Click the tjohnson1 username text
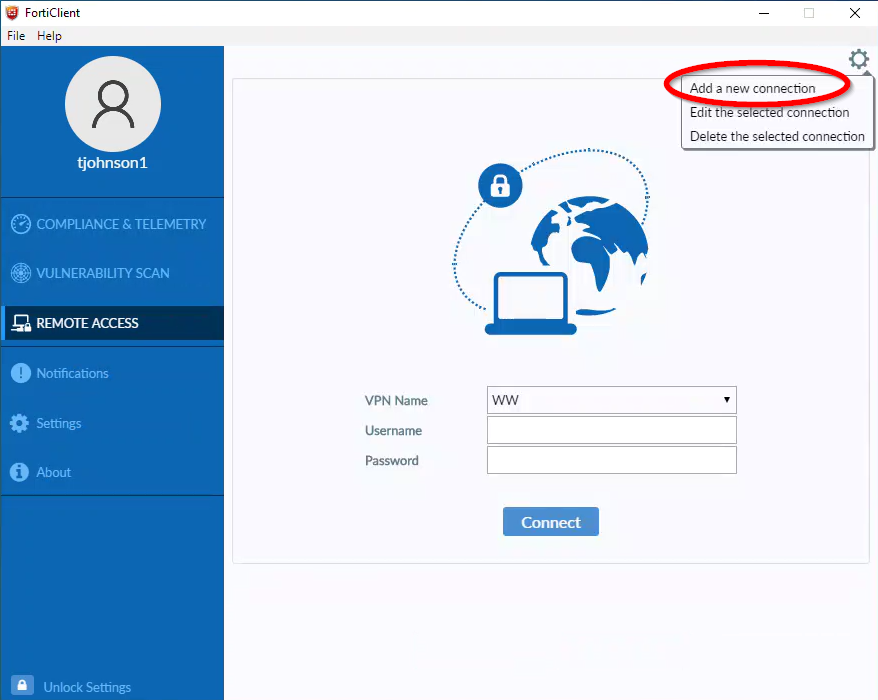 click(112, 163)
